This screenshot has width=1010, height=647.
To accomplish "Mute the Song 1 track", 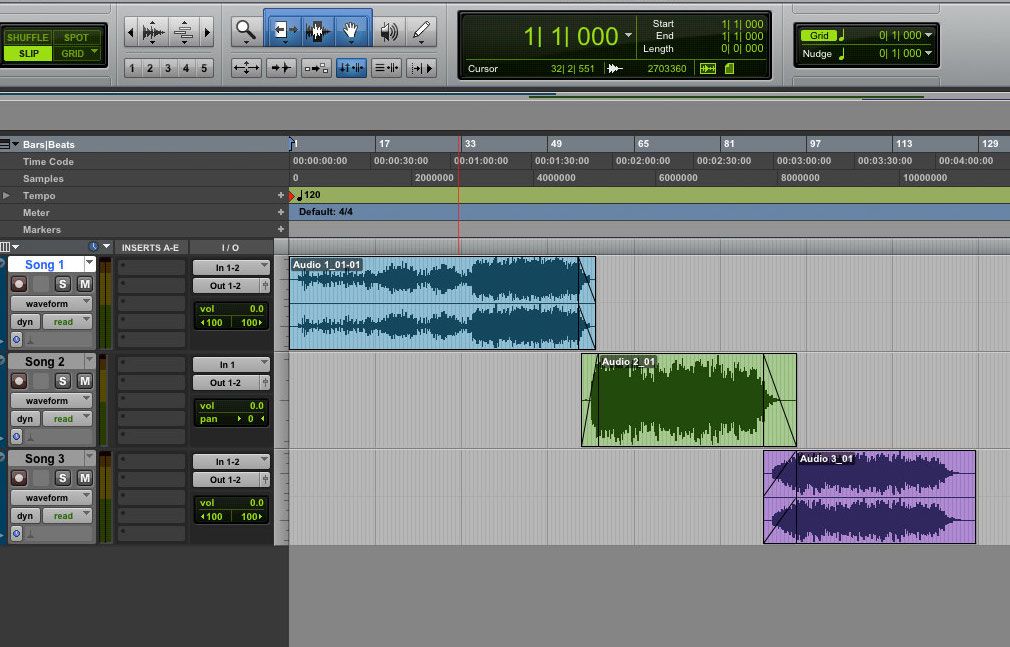I will [84, 284].
